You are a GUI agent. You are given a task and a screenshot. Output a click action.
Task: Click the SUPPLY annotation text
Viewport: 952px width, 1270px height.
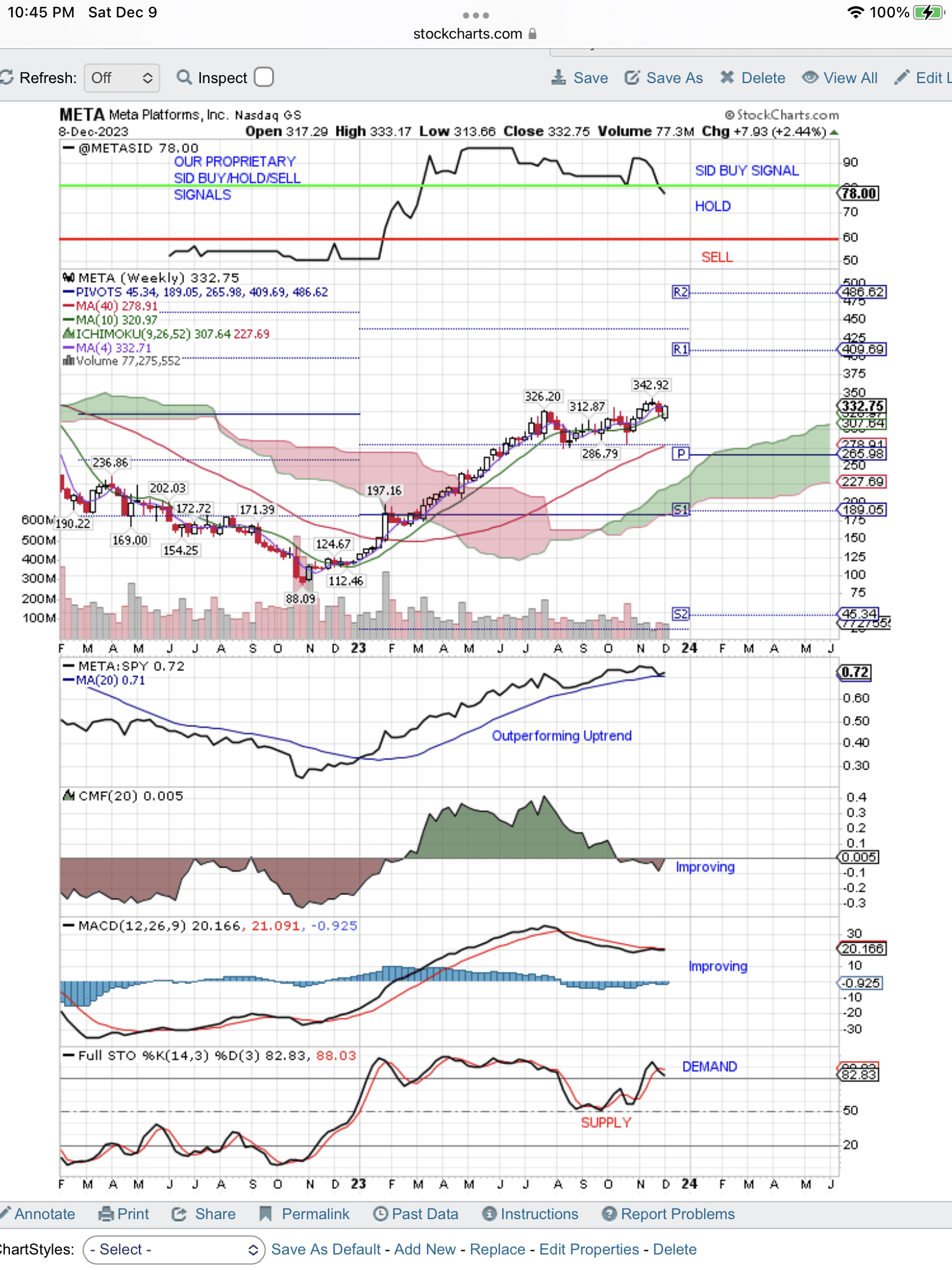pos(606,1122)
